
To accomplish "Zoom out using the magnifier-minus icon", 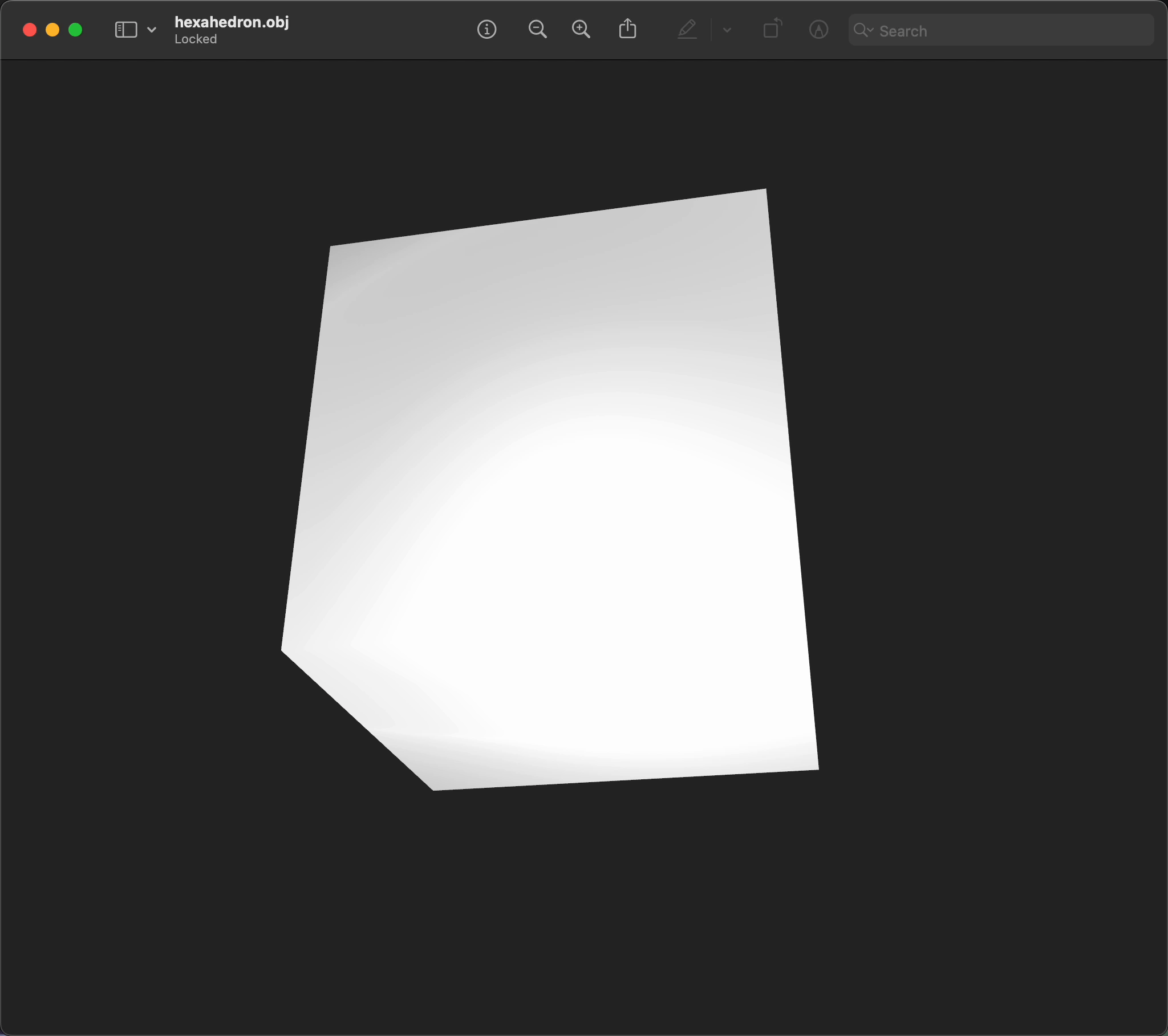I will point(537,29).
